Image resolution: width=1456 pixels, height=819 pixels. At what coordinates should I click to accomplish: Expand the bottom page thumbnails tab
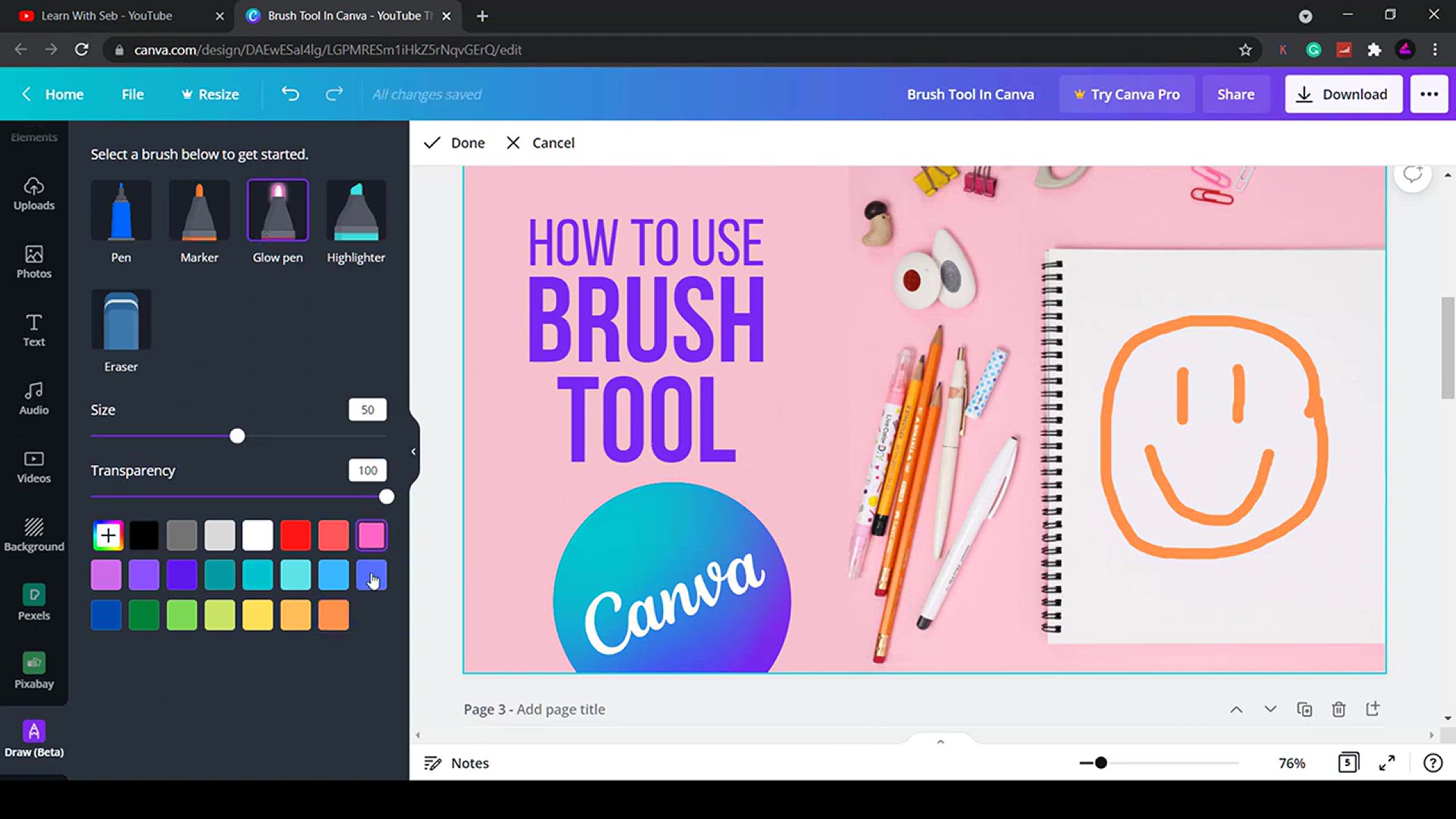940,741
